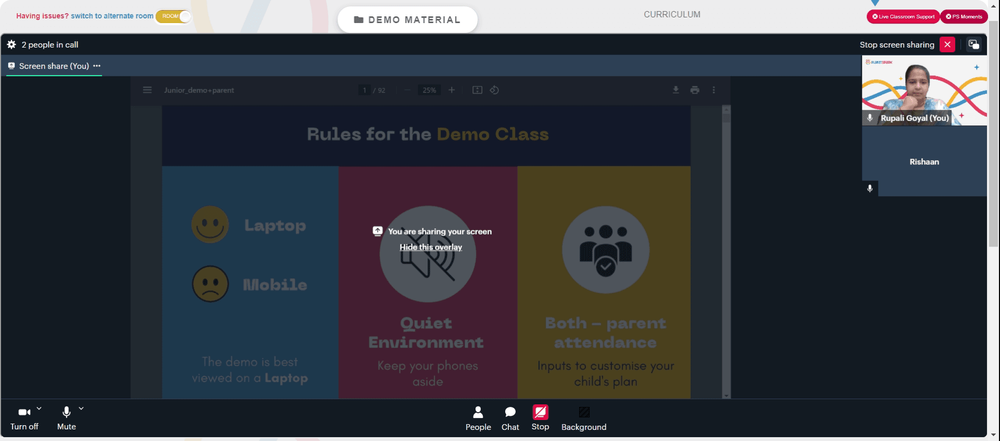This screenshot has width=1000, height=441.
Task: Click the happy Laptop smiley icon
Action: pyautogui.click(x=210, y=225)
